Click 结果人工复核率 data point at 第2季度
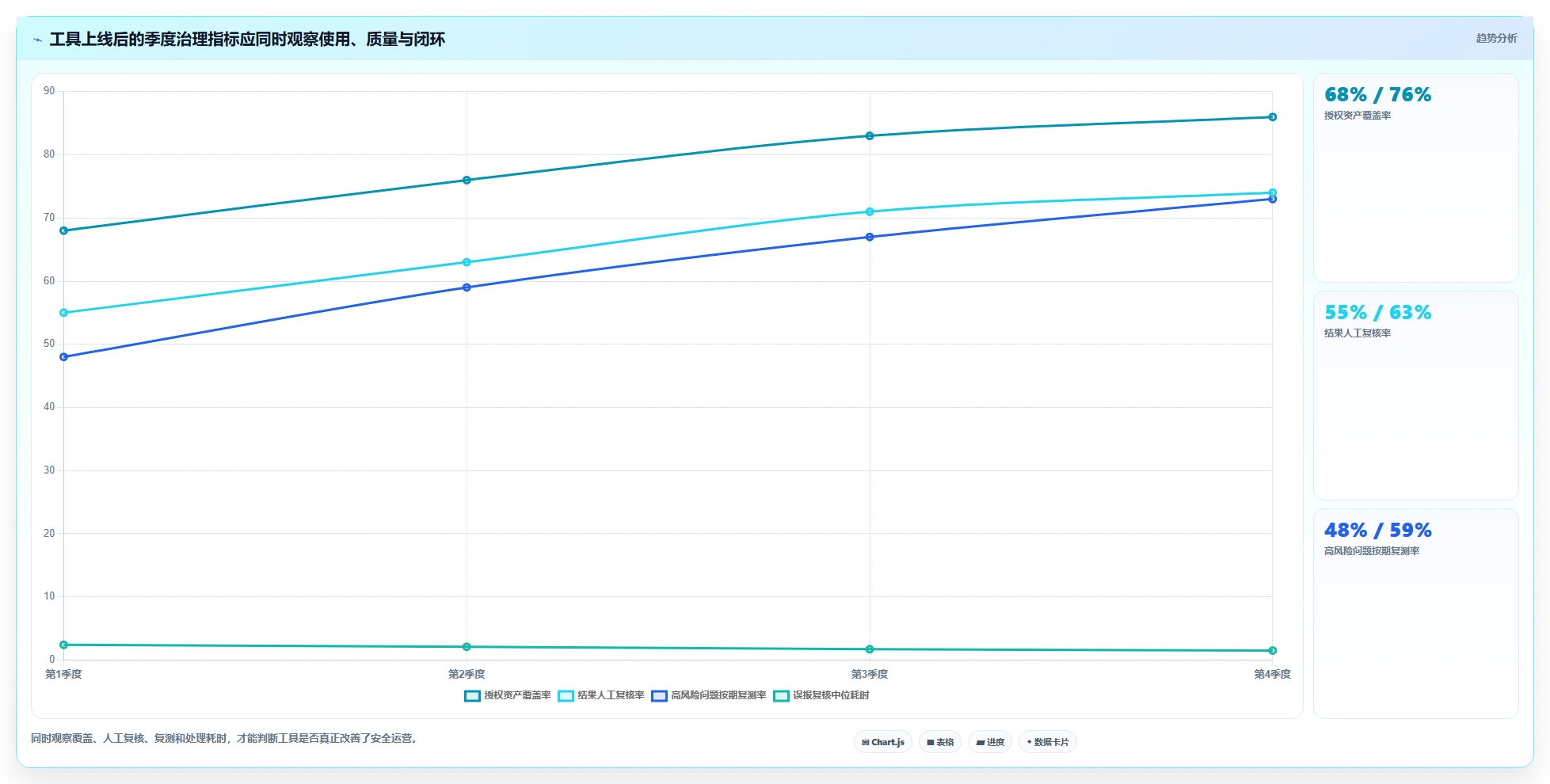The width and height of the screenshot is (1550, 784). click(x=467, y=262)
